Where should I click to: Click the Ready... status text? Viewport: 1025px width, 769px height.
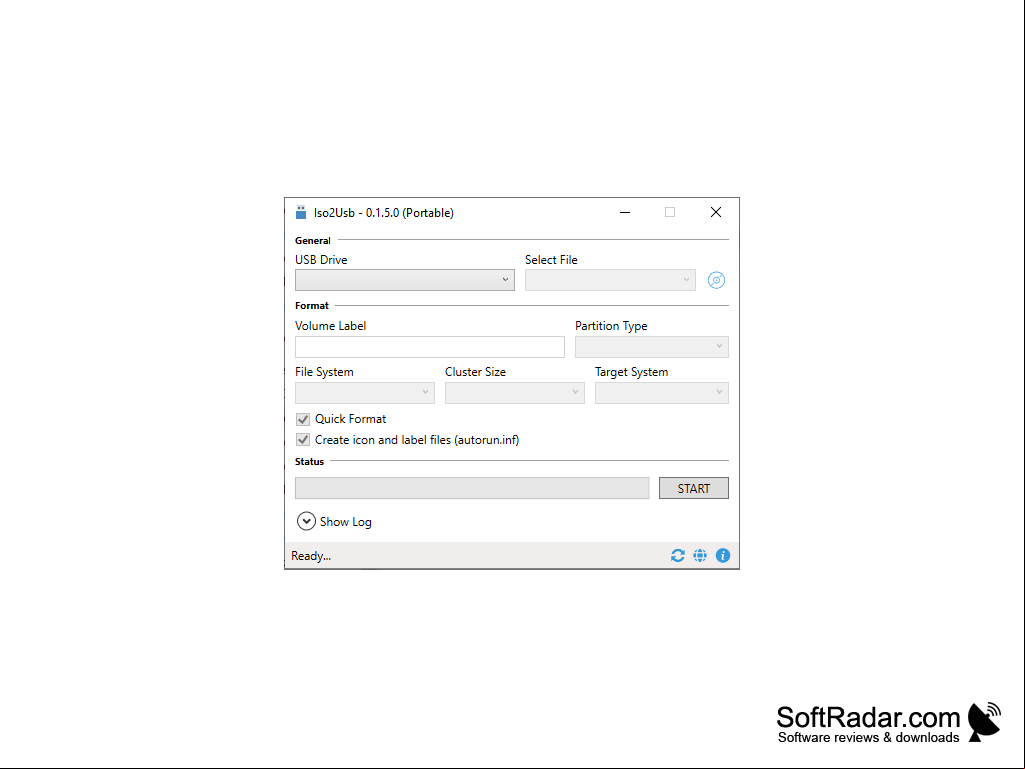(x=311, y=556)
